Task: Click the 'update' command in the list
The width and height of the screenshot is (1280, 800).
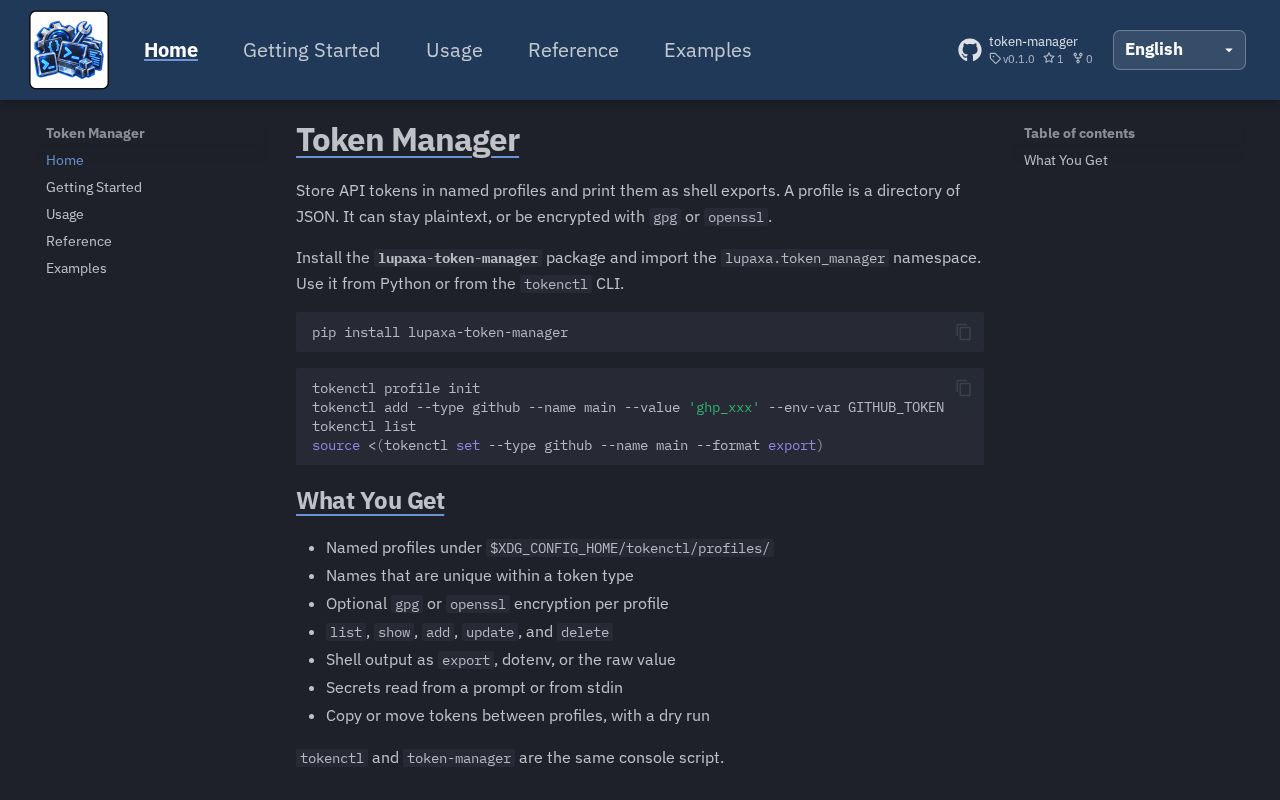Action: [x=490, y=632]
